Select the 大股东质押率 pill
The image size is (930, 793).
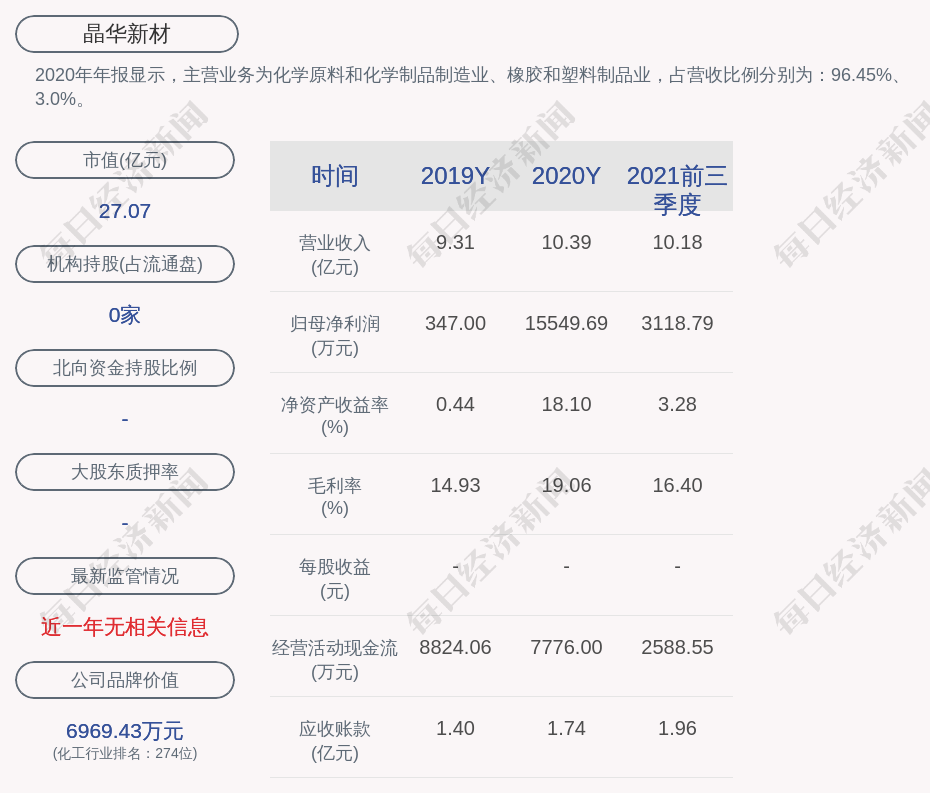125,472
